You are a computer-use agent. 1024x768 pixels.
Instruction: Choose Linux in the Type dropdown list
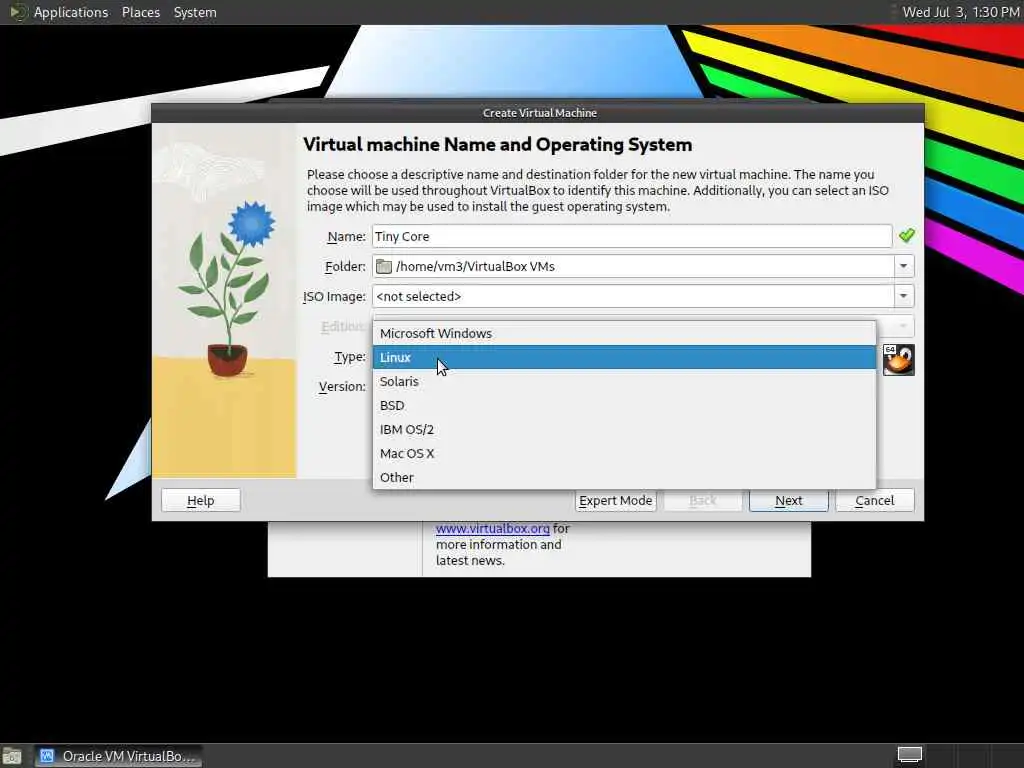click(624, 357)
